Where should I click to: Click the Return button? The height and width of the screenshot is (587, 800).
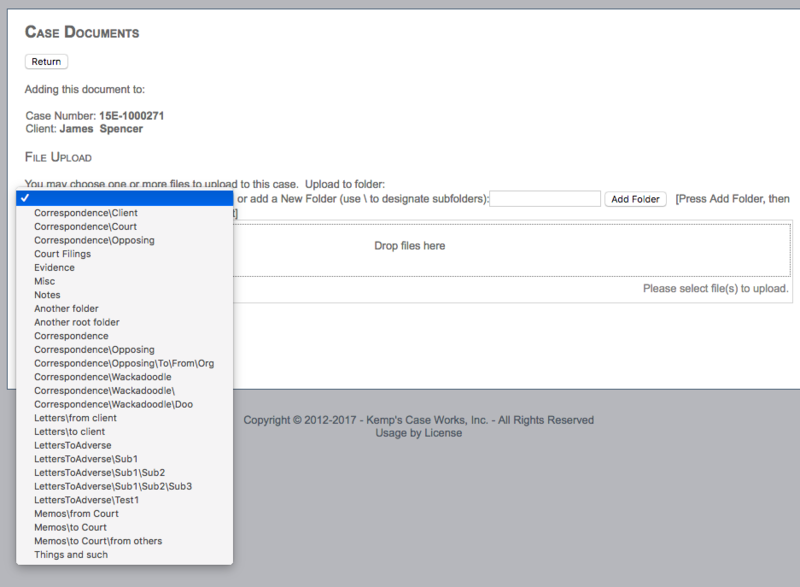click(45, 61)
